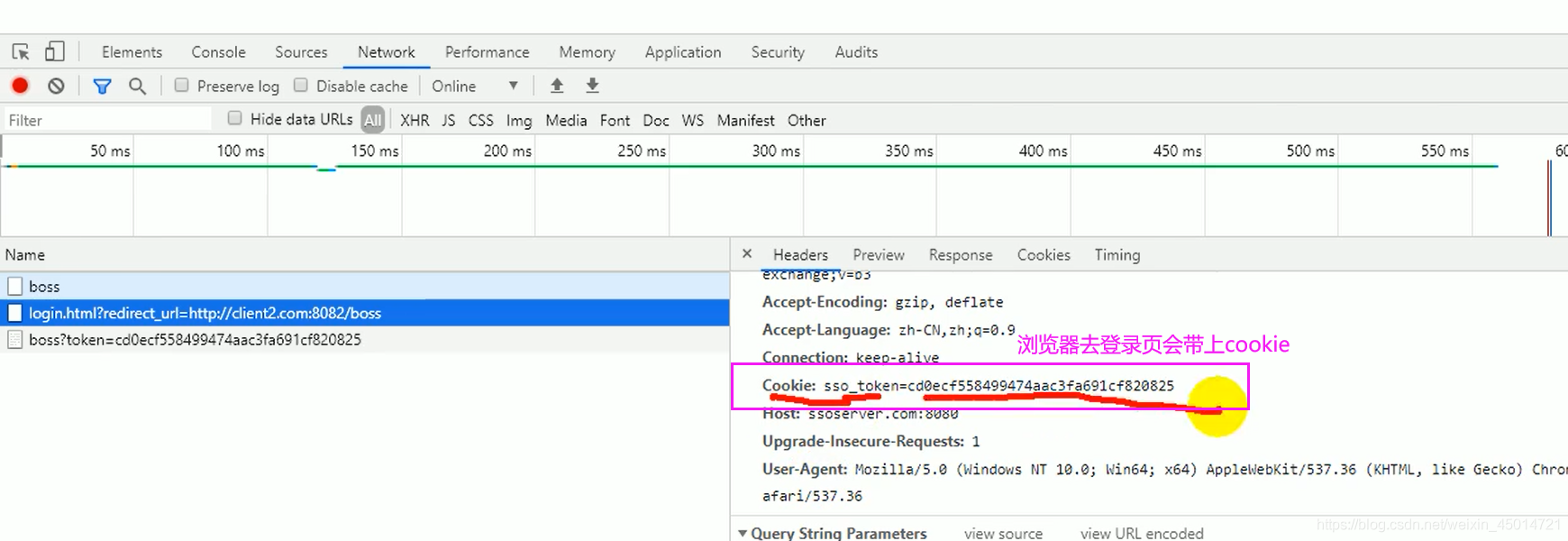Filter requests by XHR
1568x541 pixels.
415,120
